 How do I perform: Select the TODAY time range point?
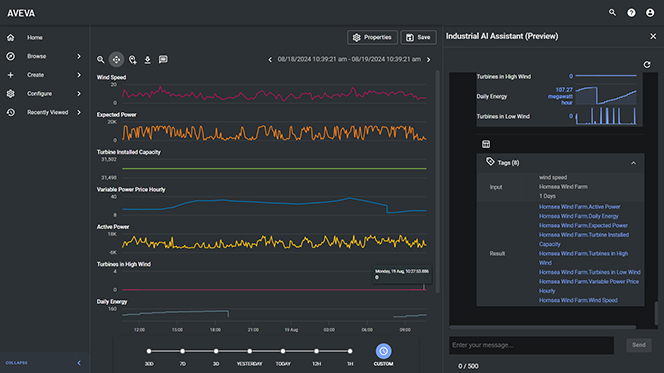click(283, 351)
